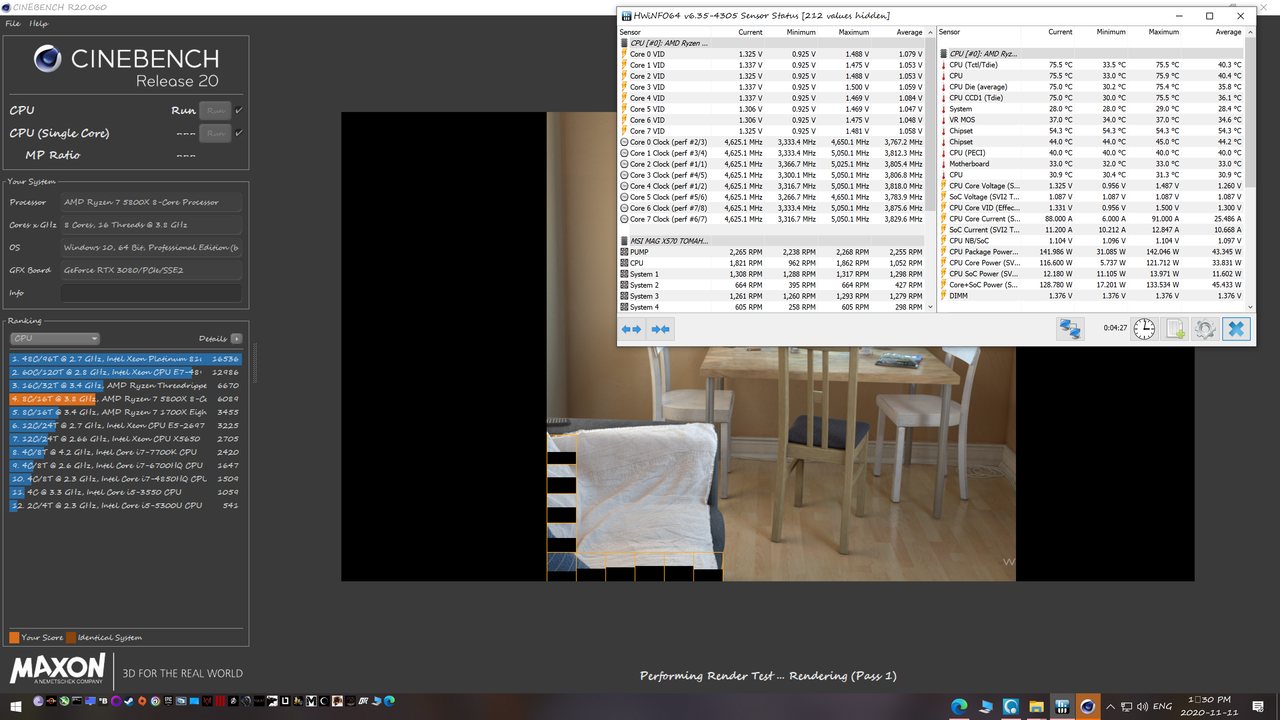
Task: Click the left sensor pane vertical scrollbar
Action: click(x=931, y=170)
